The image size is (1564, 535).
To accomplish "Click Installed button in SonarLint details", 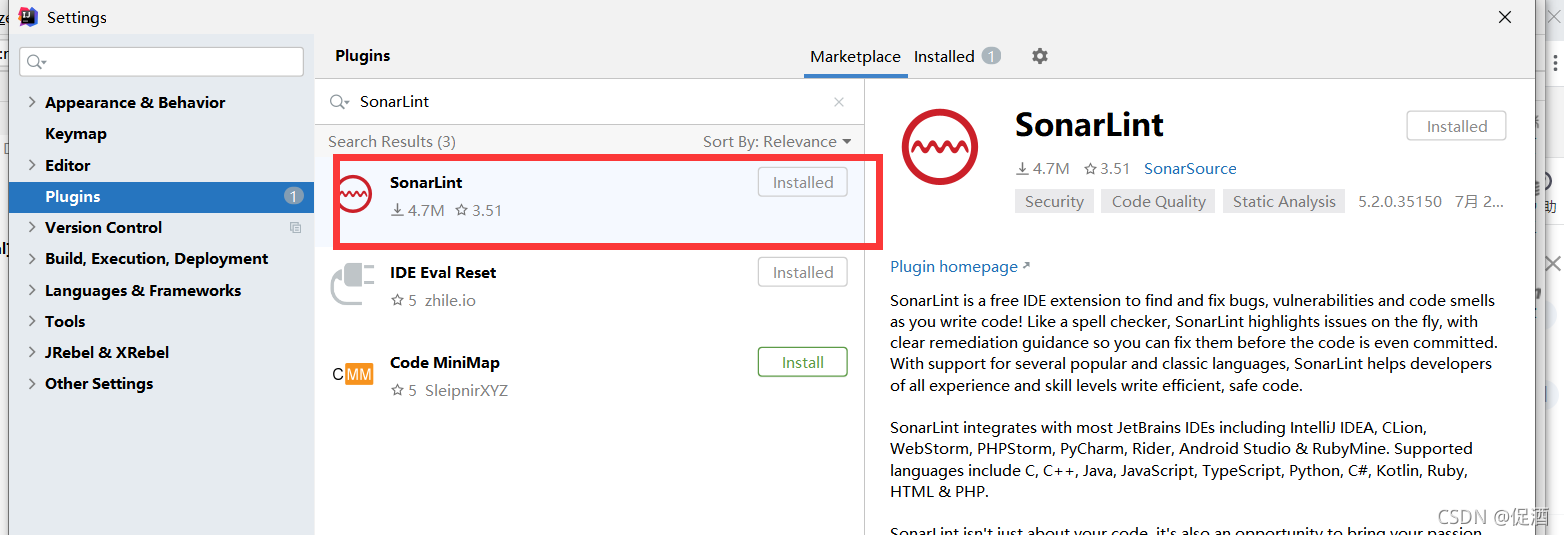I will 1456,126.
